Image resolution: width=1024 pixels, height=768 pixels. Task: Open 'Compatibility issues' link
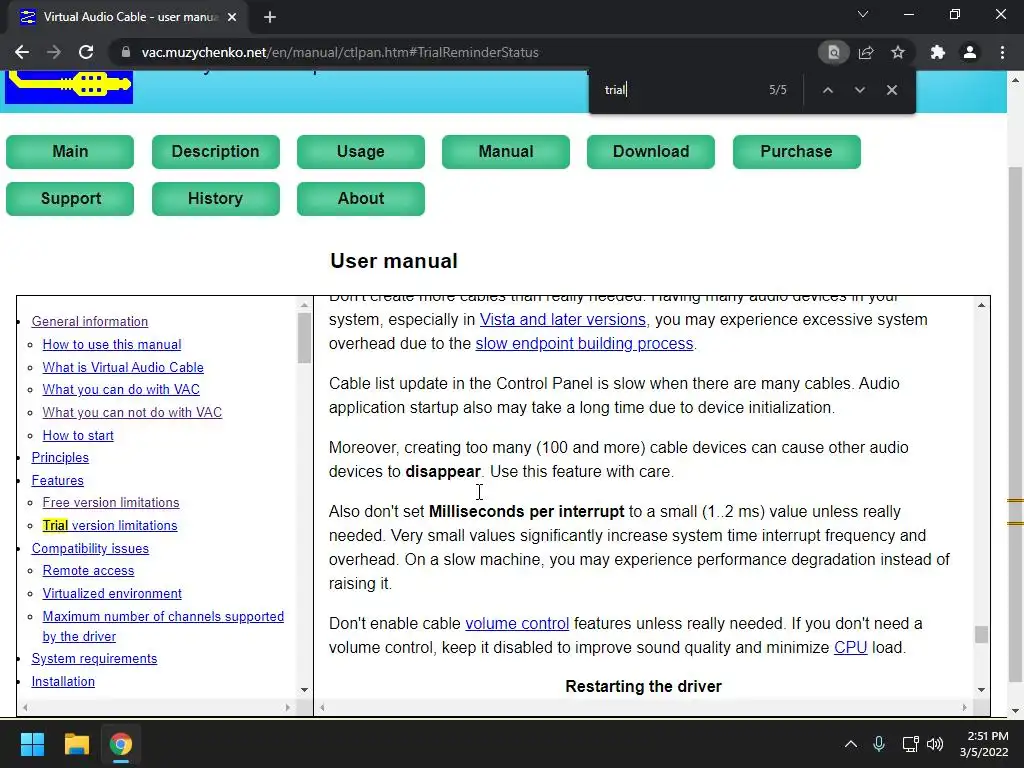pyautogui.click(x=90, y=549)
